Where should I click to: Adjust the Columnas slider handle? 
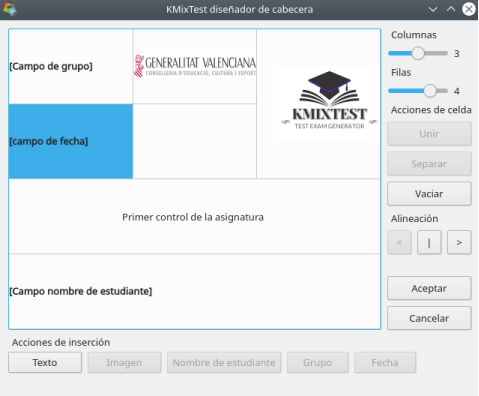pyautogui.click(x=418, y=53)
